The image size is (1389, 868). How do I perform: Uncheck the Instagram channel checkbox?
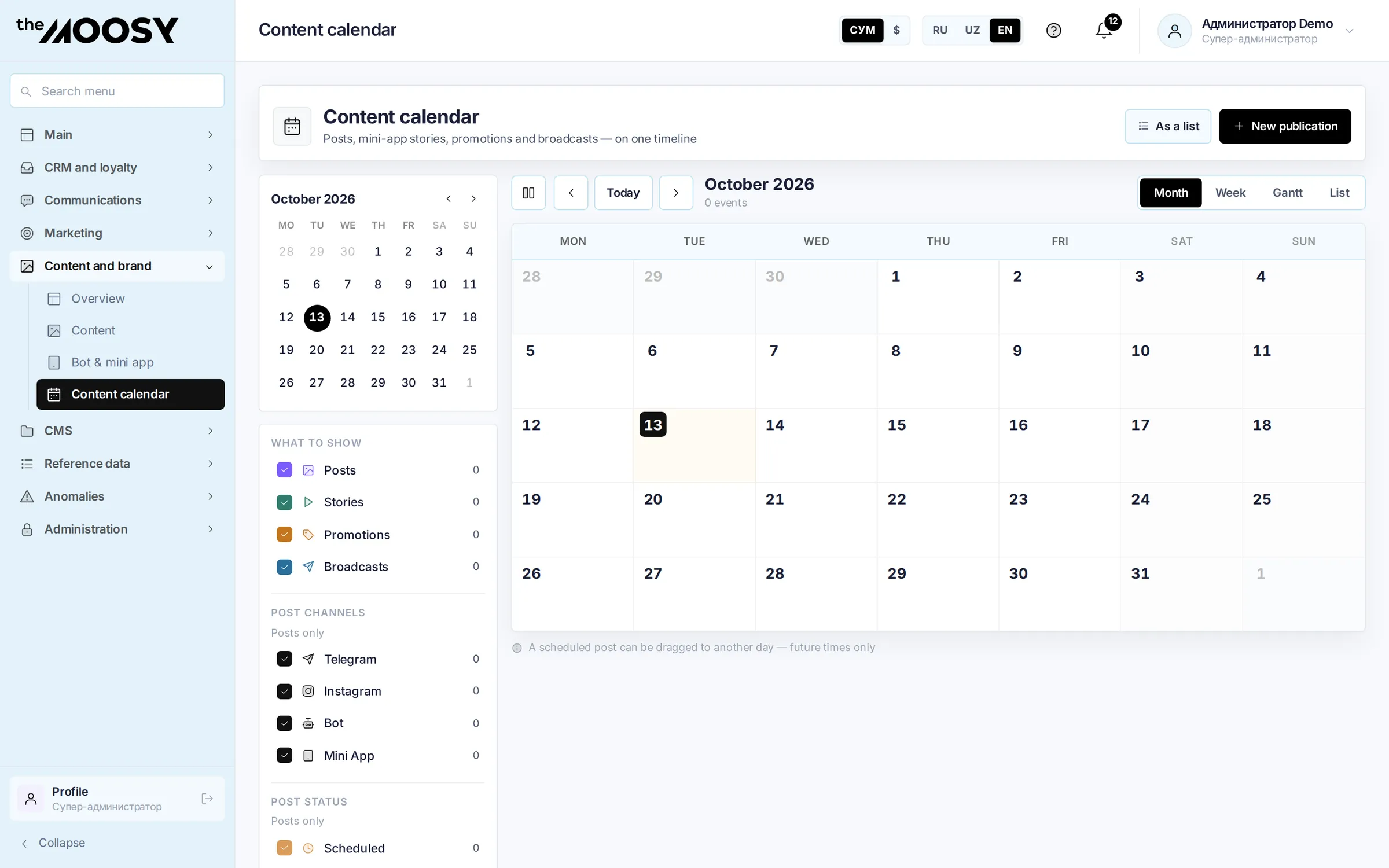[x=284, y=691]
